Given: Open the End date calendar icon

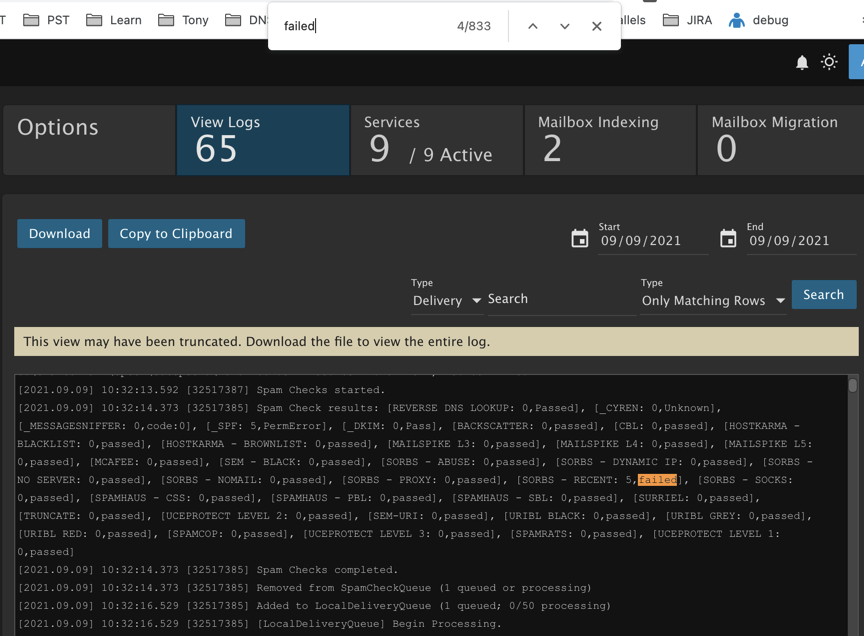Looking at the screenshot, I should click(x=728, y=239).
